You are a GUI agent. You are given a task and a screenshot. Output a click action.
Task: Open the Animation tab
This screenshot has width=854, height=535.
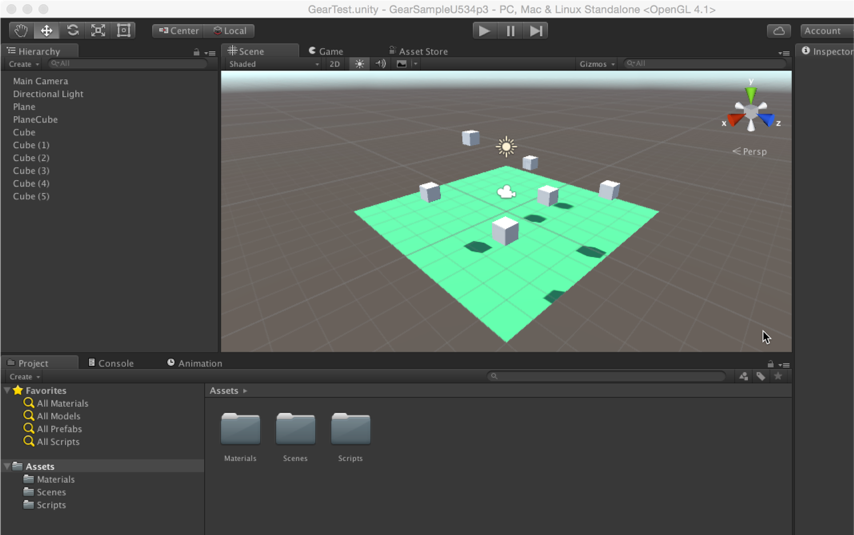[x=194, y=363]
